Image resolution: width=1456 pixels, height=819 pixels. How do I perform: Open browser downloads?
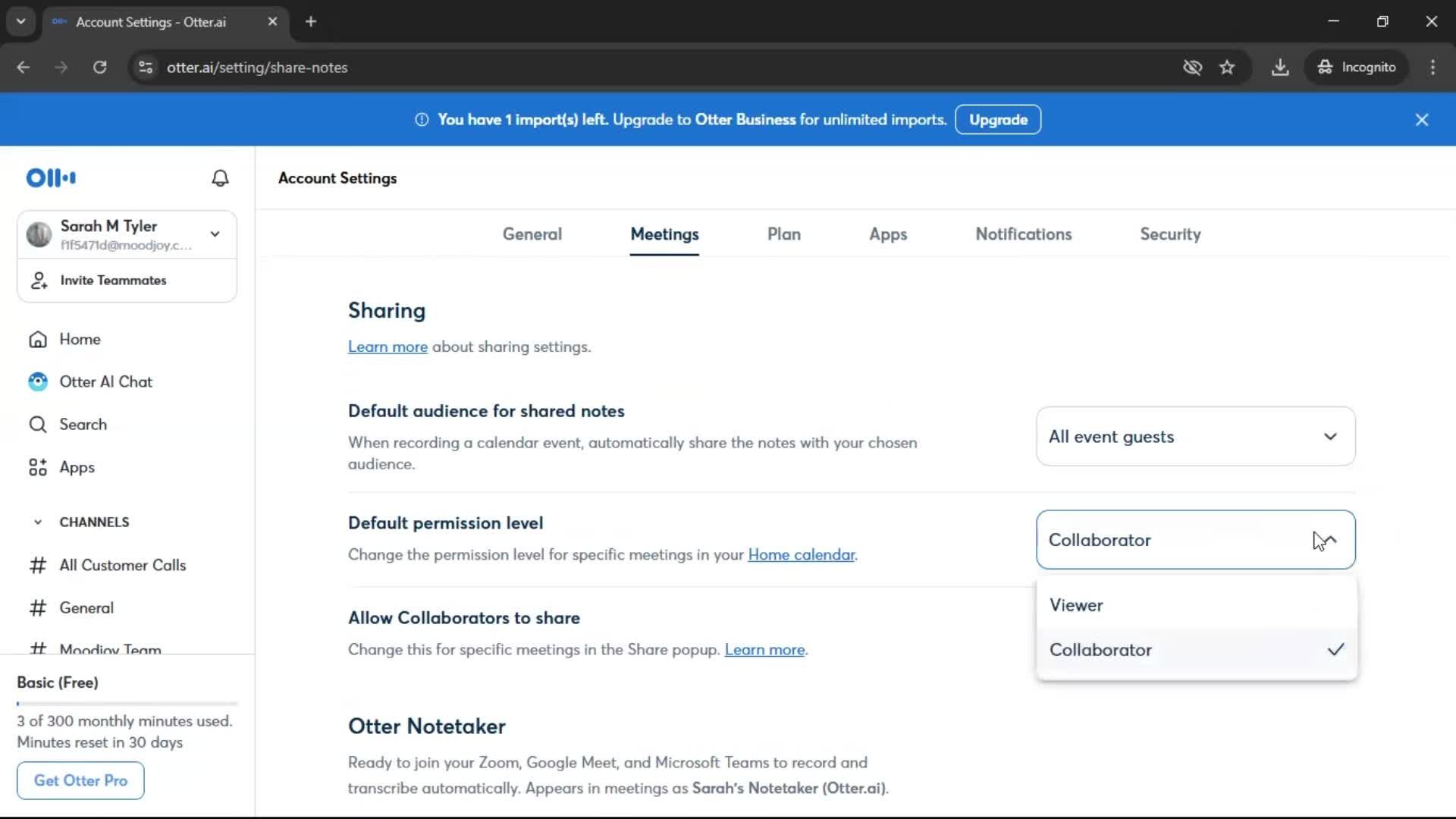(x=1280, y=67)
